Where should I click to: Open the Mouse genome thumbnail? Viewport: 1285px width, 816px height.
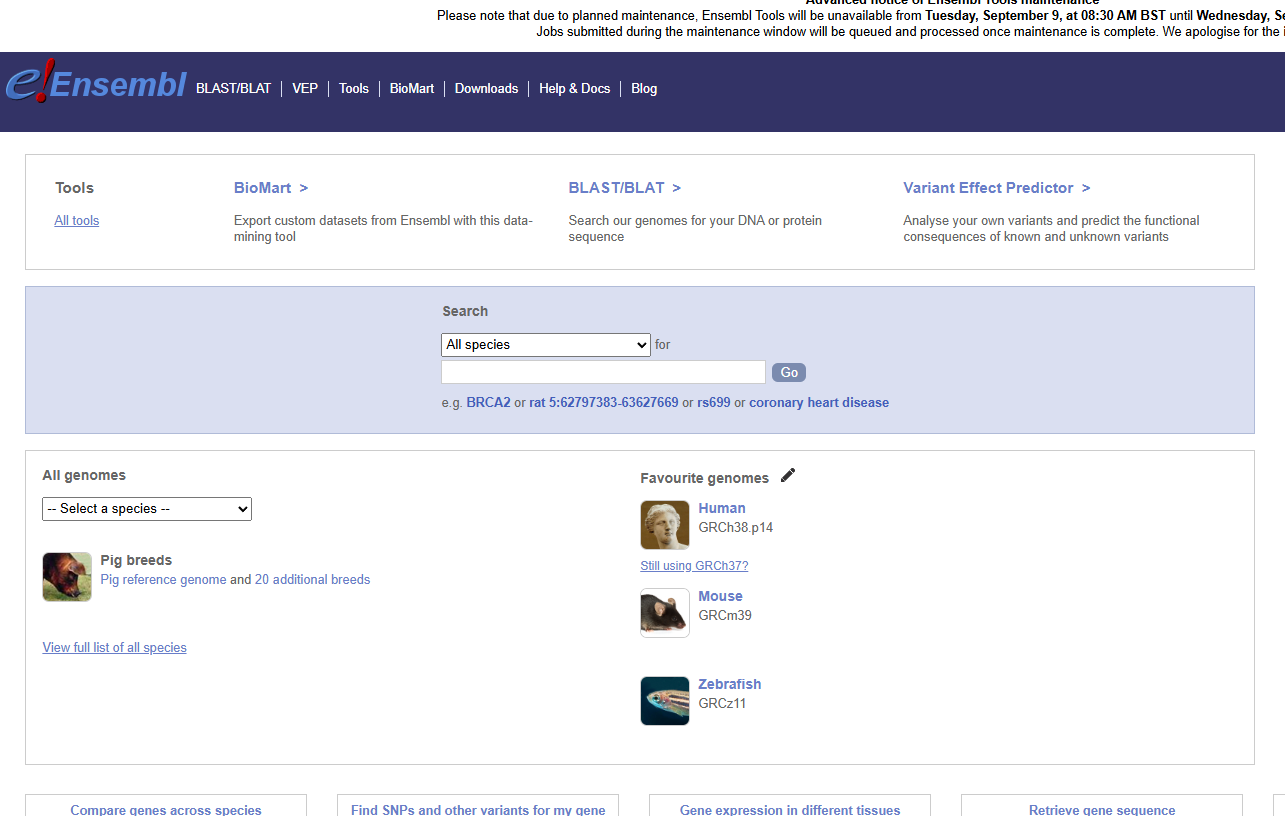tap(665, 613)
